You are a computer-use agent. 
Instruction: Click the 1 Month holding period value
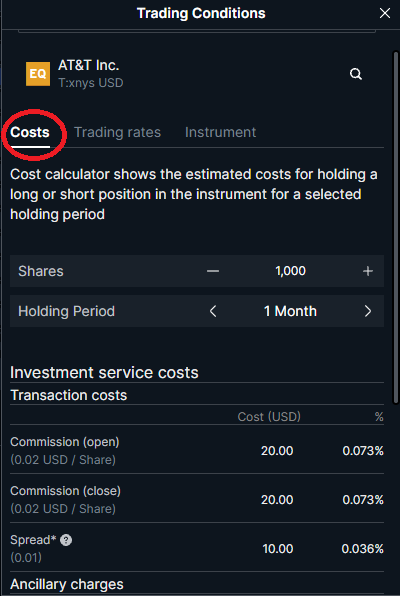tap(290, 311)
